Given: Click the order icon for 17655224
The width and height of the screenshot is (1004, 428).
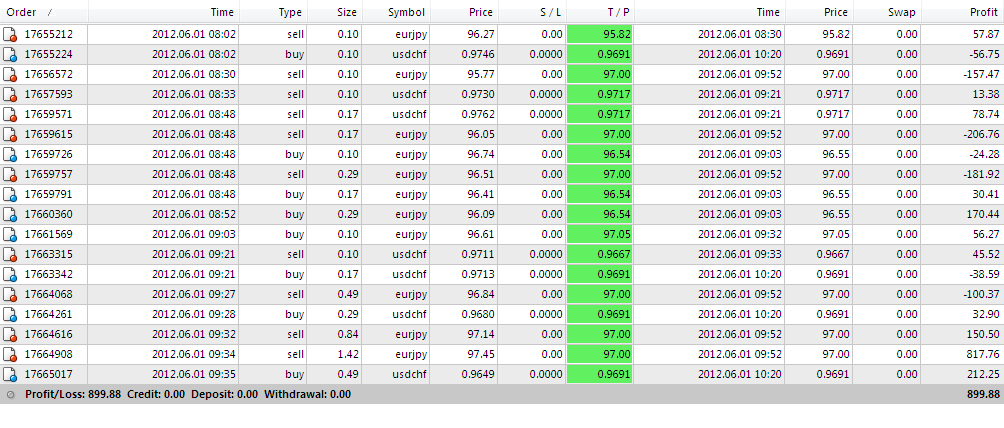Looking at the screenshot, I should pos(10,54).
